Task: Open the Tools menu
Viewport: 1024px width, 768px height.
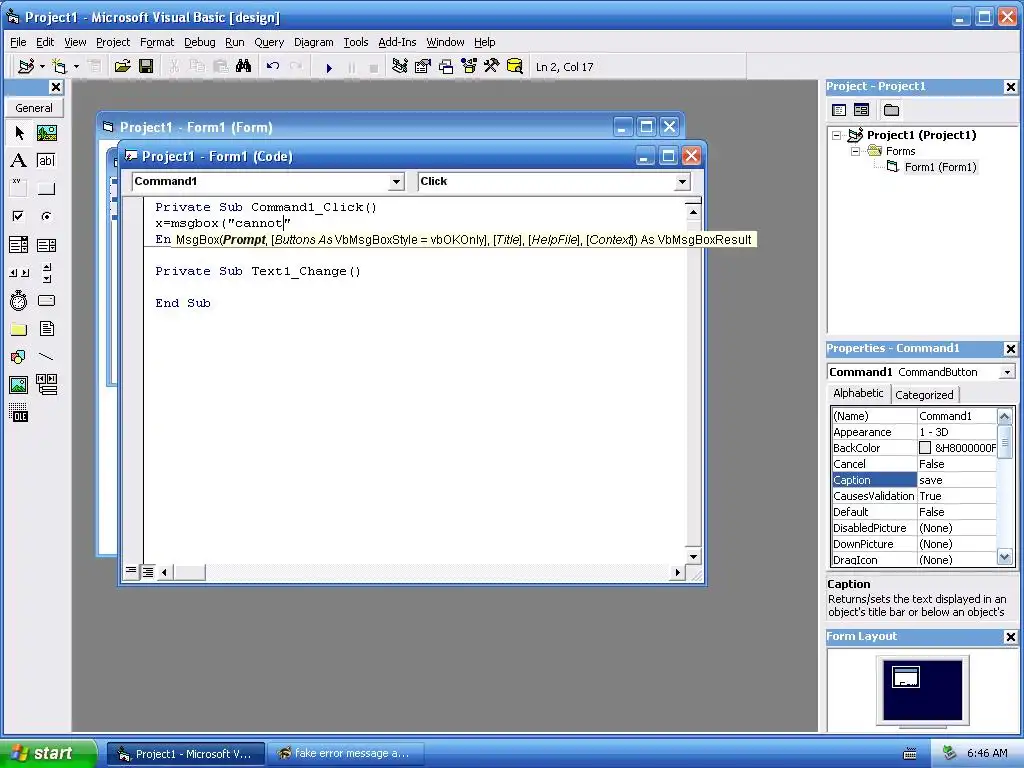Action: [x=355, y=42]
